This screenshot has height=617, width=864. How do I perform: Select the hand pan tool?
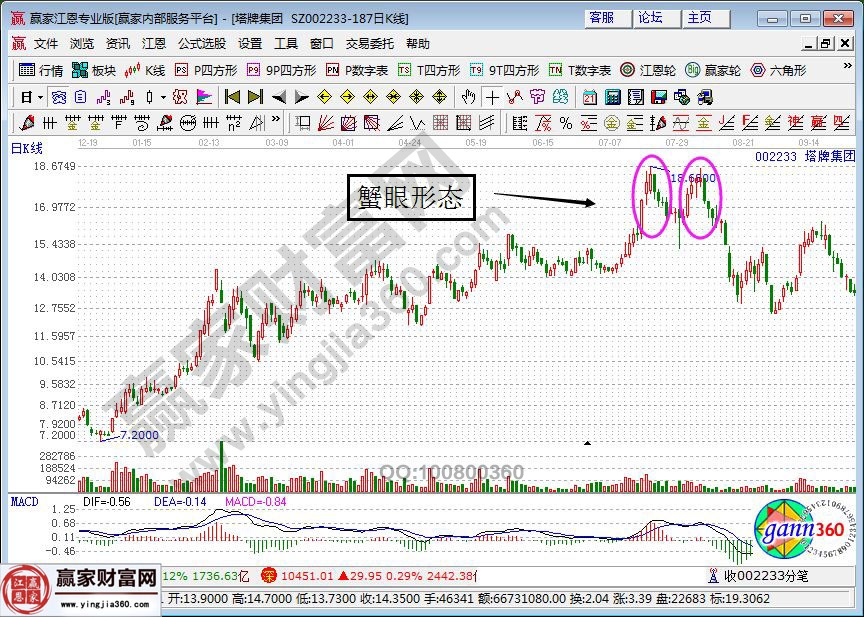coord(469,97)
